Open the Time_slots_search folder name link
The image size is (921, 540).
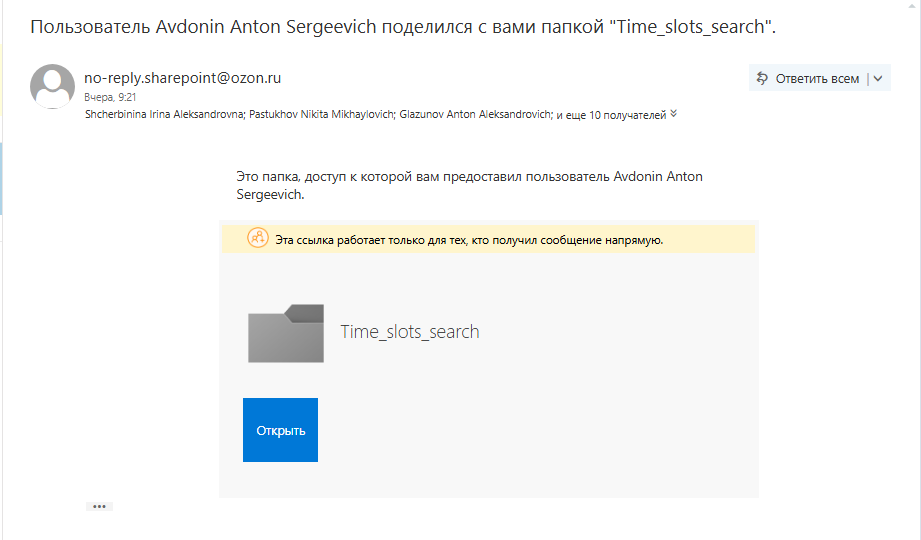409,332
